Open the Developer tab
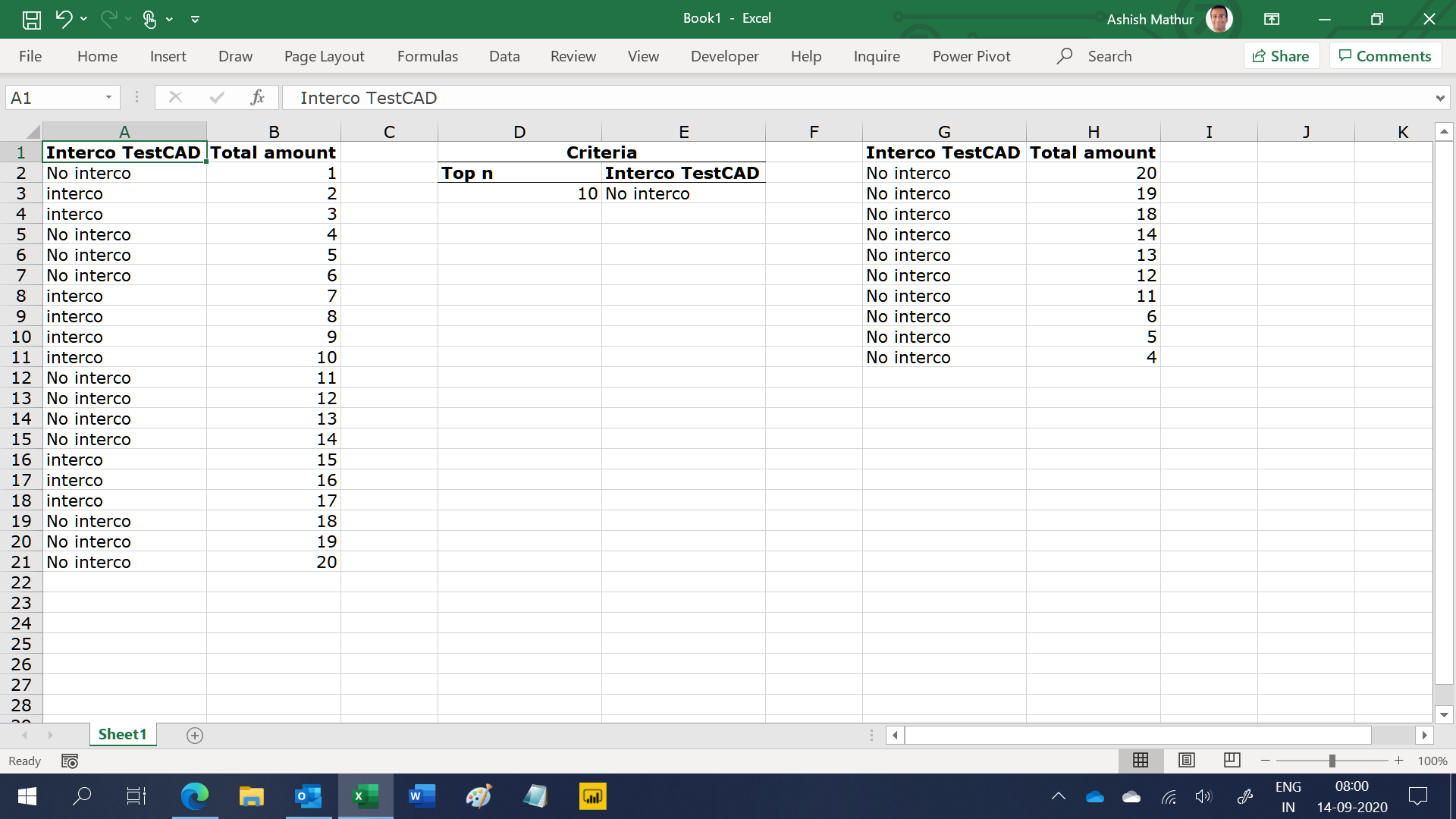This screenshot has height=819, width=1456. click(x=724, y=56)
